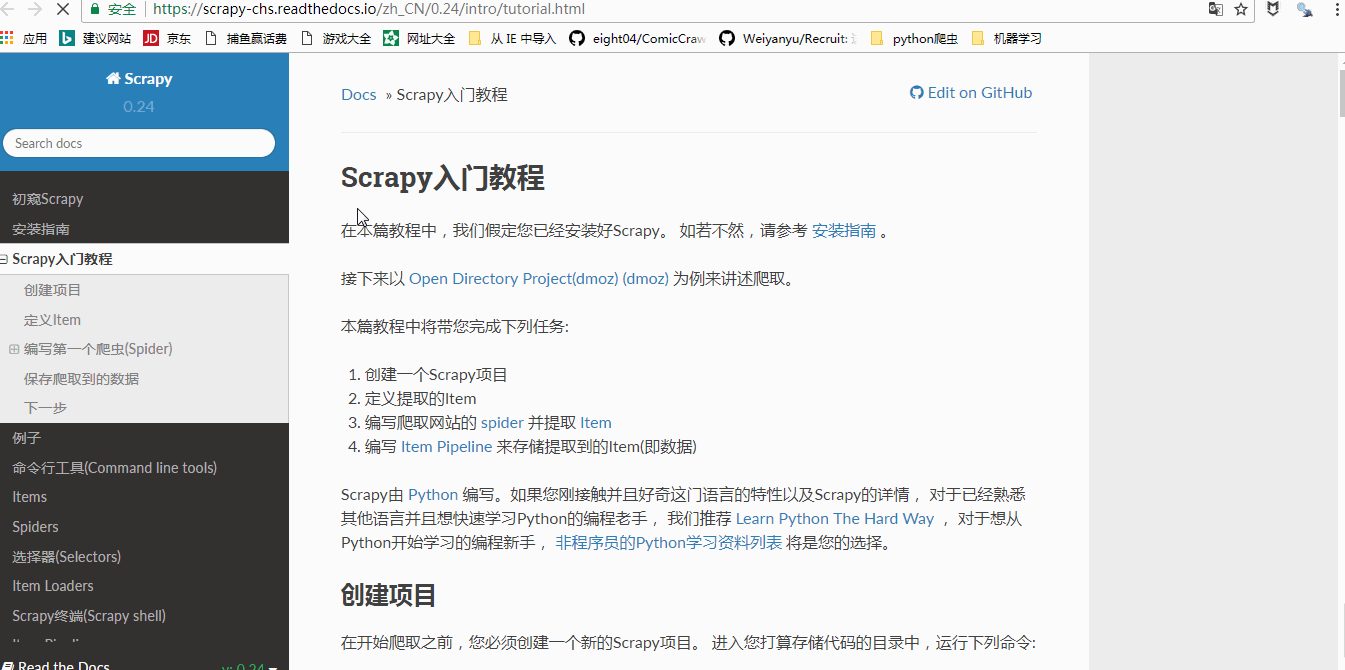Click the 创建项目 heading in the article

click(389, 595)
